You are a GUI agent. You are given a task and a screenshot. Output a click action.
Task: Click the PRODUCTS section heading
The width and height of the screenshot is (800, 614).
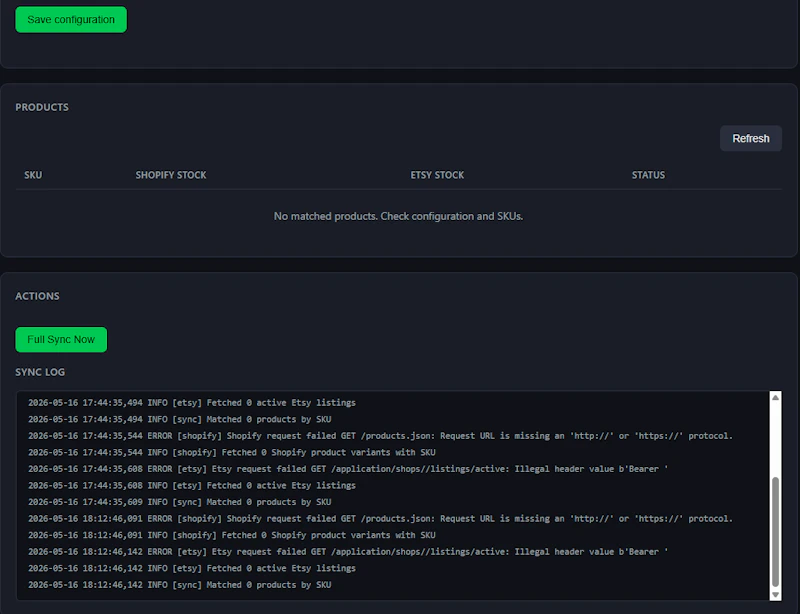tap(42, 107)
